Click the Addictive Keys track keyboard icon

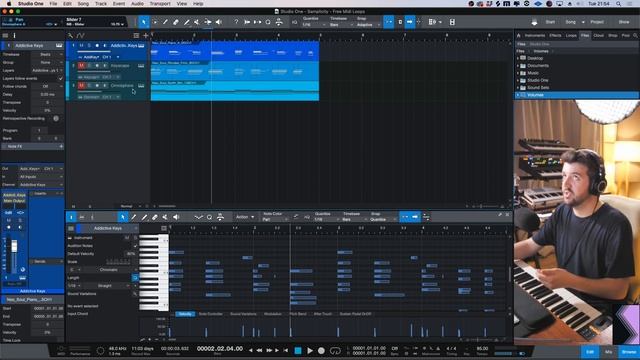point(141,46)
